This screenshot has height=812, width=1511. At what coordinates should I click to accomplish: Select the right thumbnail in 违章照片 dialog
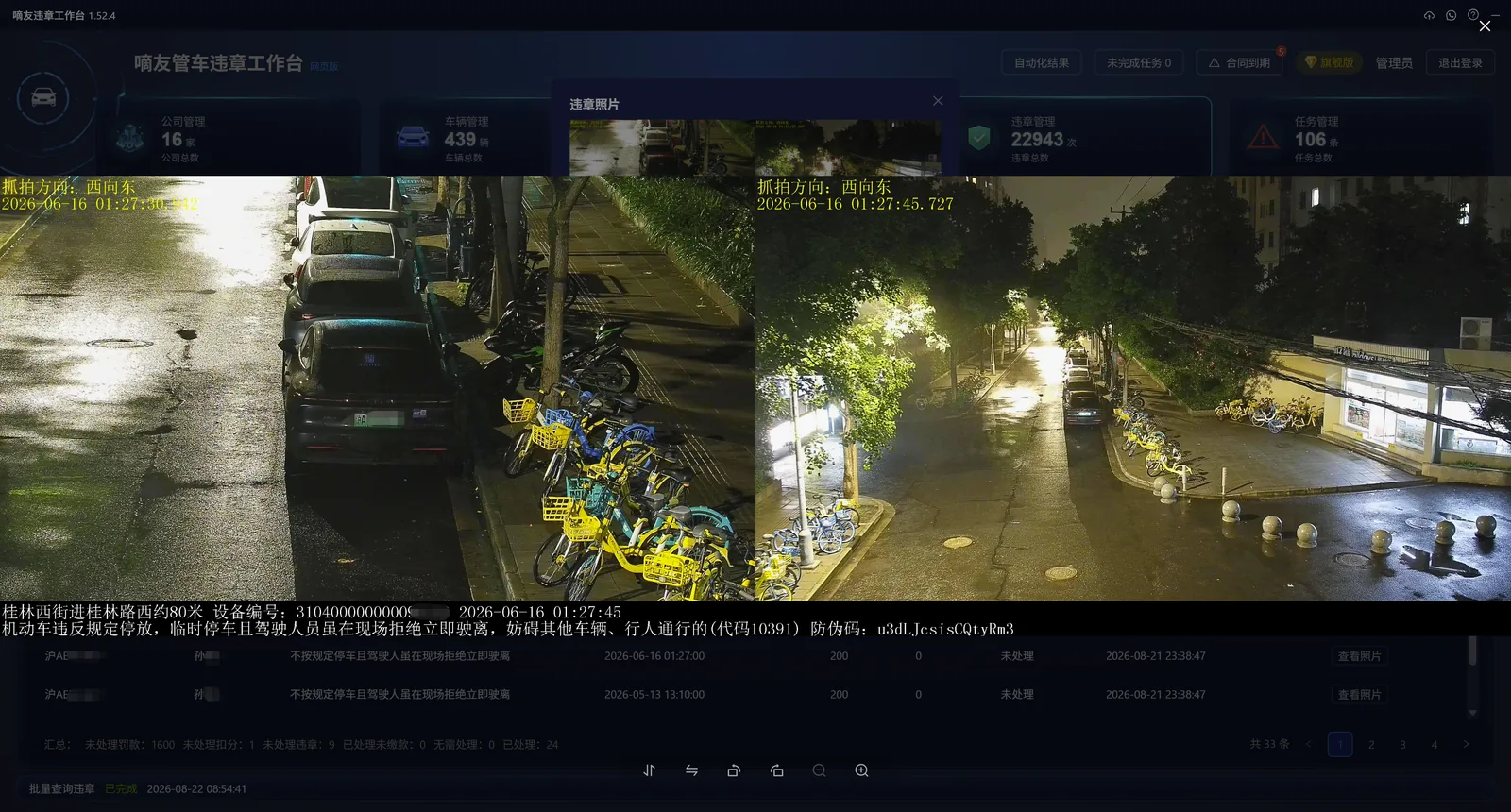point(848,147)
